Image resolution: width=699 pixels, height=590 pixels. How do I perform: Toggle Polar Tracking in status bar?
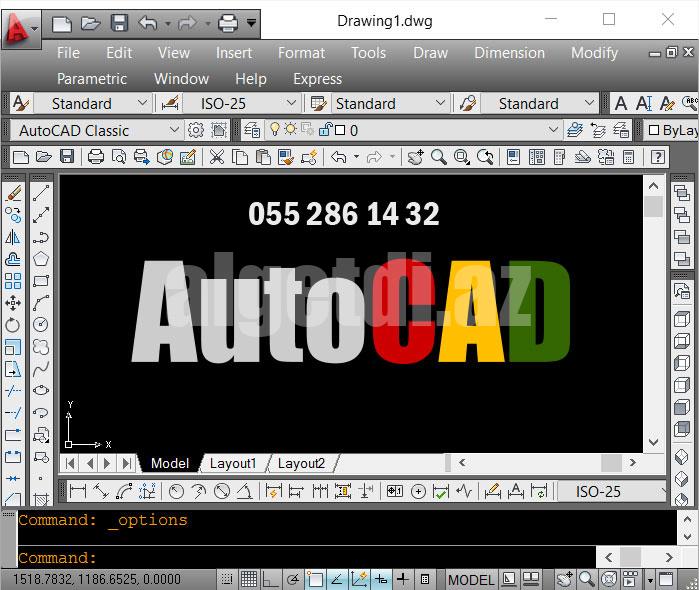pos(292,579)
